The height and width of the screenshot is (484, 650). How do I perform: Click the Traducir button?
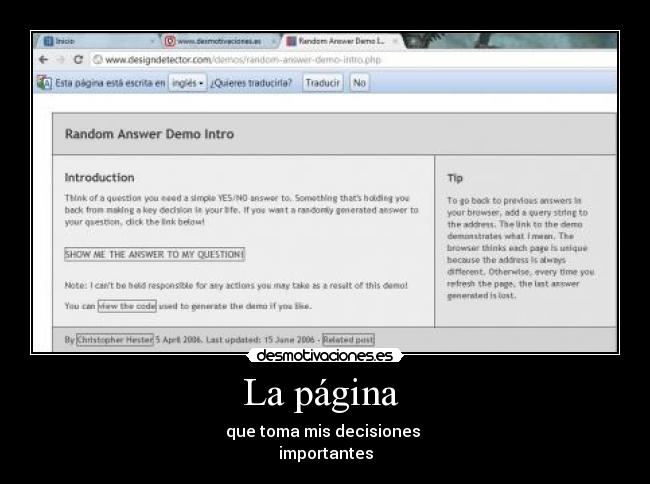coord(323,83)
